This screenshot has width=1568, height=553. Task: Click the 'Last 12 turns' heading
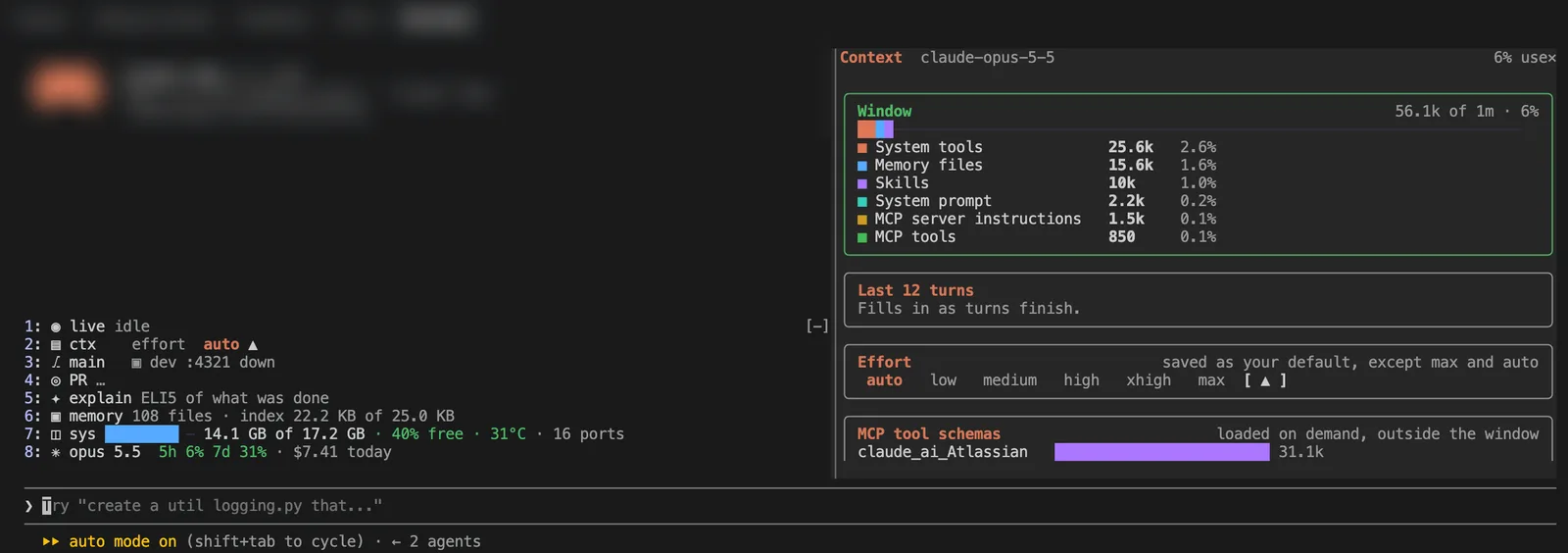(x=915, y=291)
